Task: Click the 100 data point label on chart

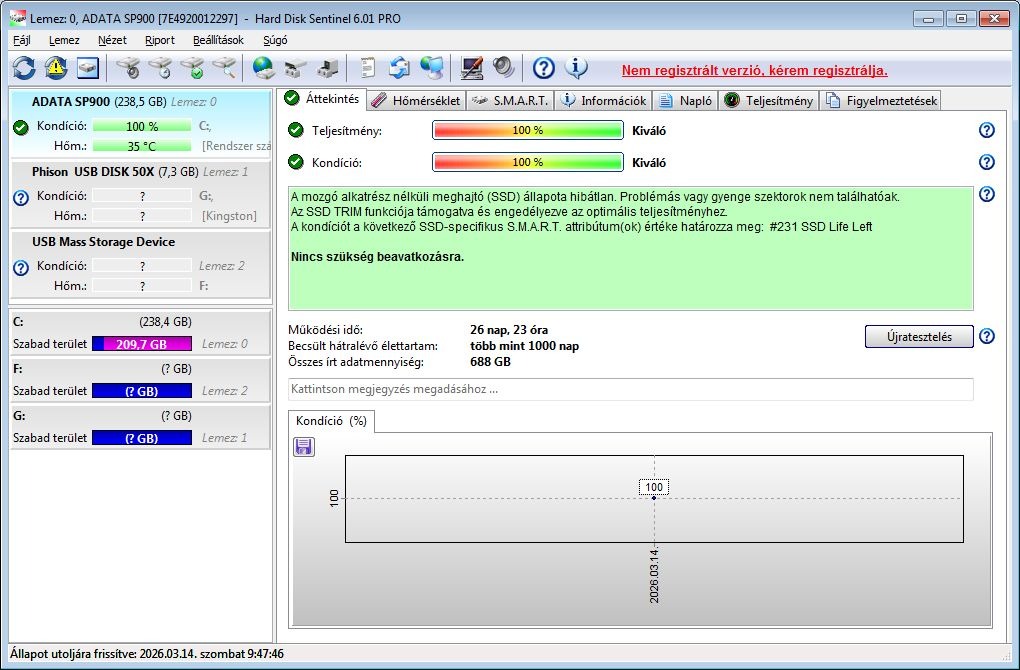Action: click(654, 487)
